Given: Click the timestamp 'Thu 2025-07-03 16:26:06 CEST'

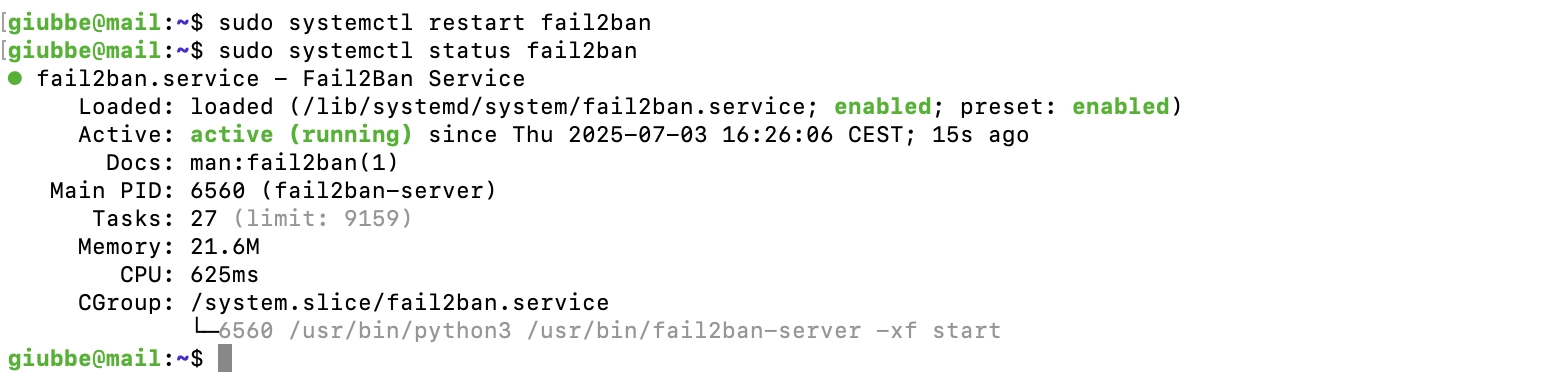Looking at the screenshot, I should tap(706, 134).
